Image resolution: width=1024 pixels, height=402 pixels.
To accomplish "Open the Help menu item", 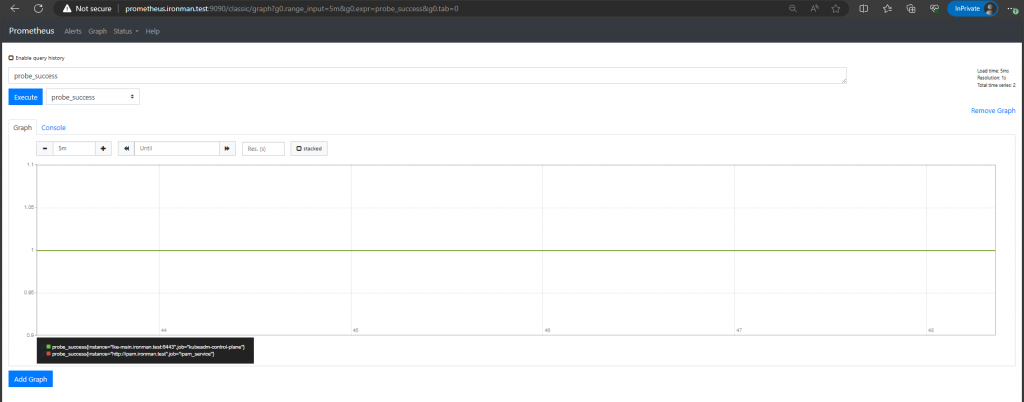I will pyautogui.click(x=153, y=31).
